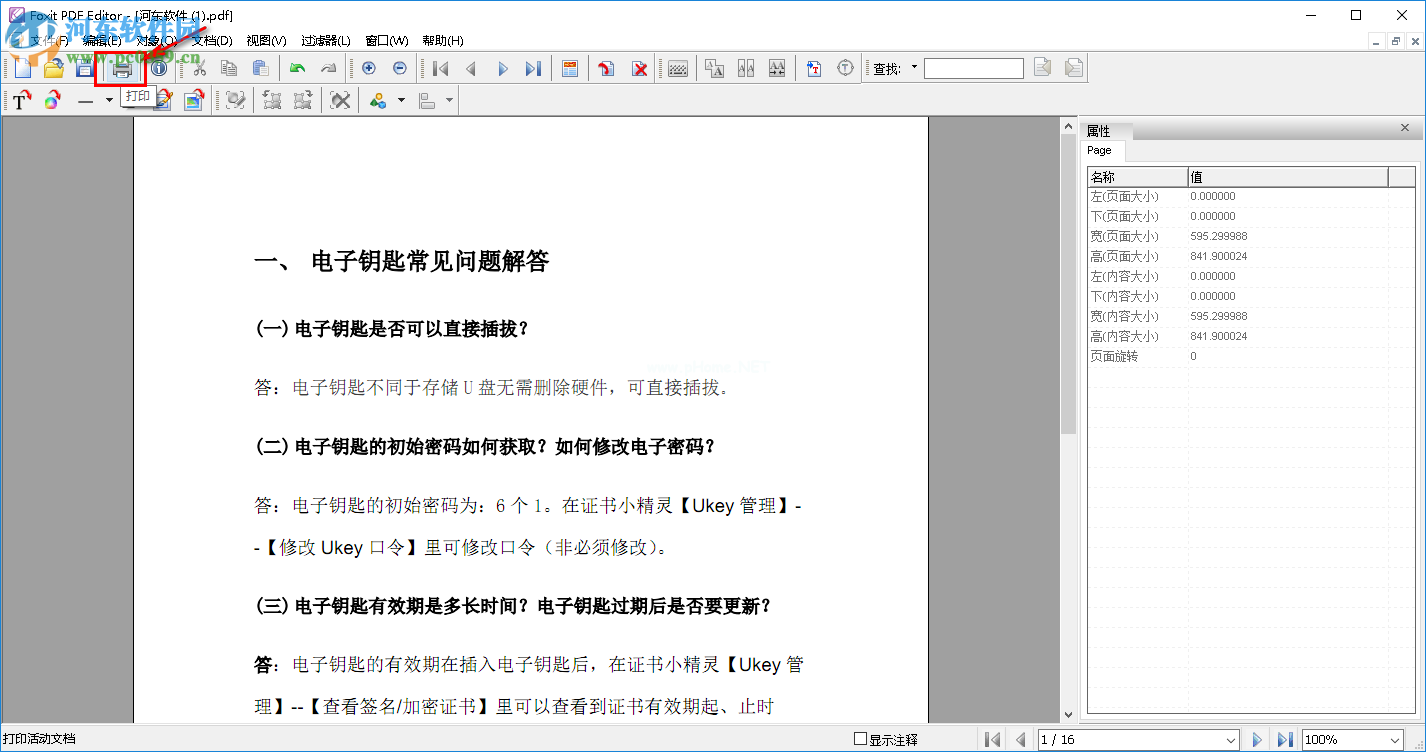Open the 编辑(E) menu
The image size is (1426, 752).
click(102, 41)
